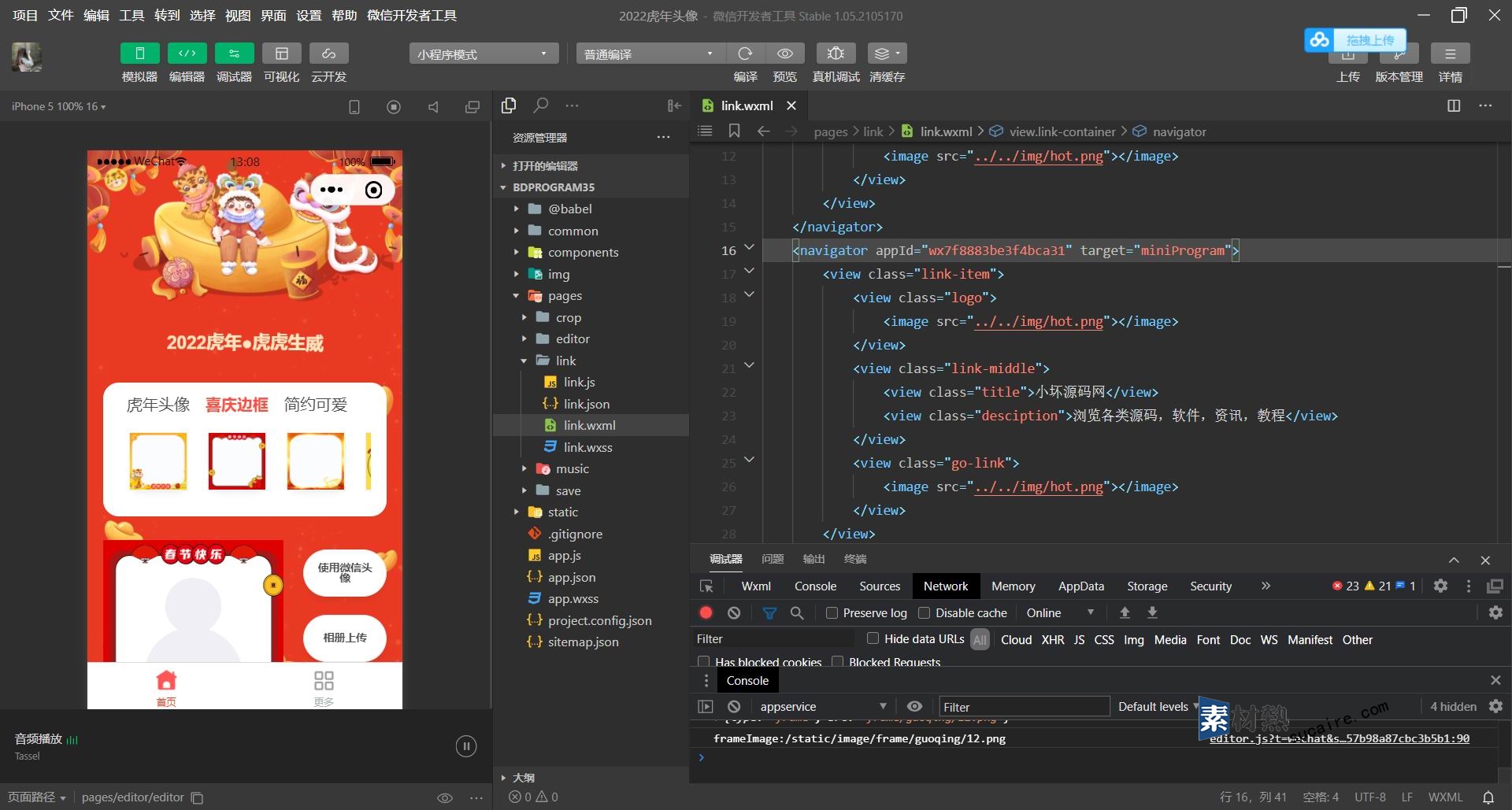The image size is (1512, 810).
Task: Switch to the Sources tab
Action: (880, 586)
